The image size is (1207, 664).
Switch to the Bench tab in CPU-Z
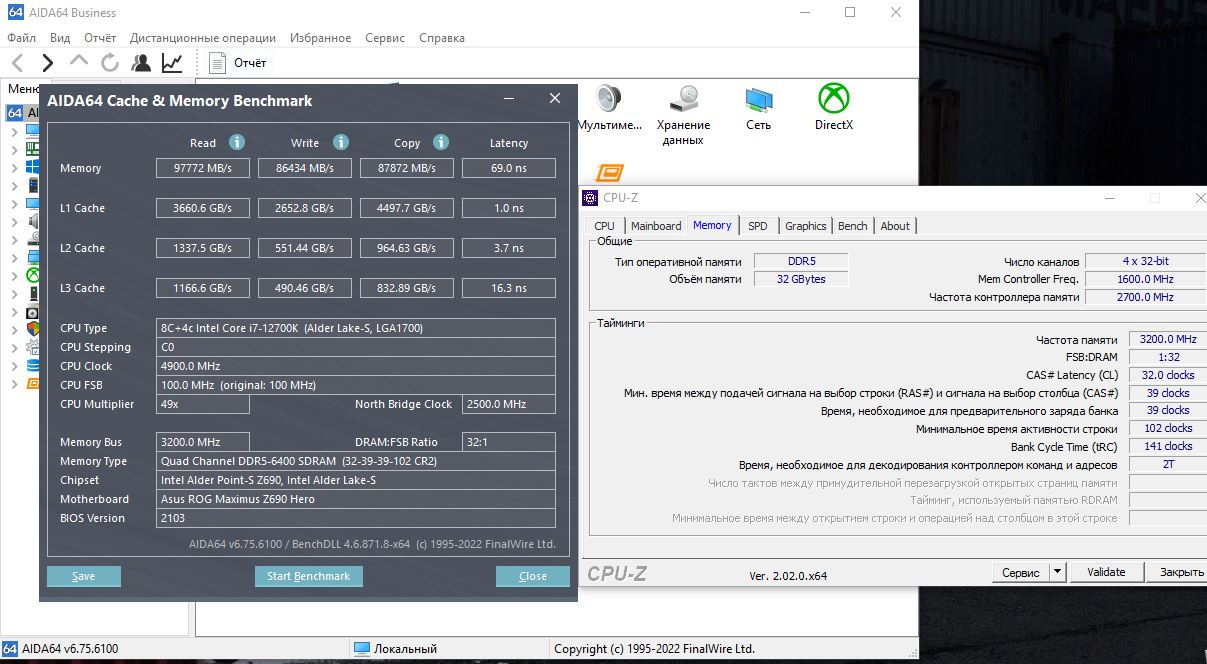click(x=853, y=226)
